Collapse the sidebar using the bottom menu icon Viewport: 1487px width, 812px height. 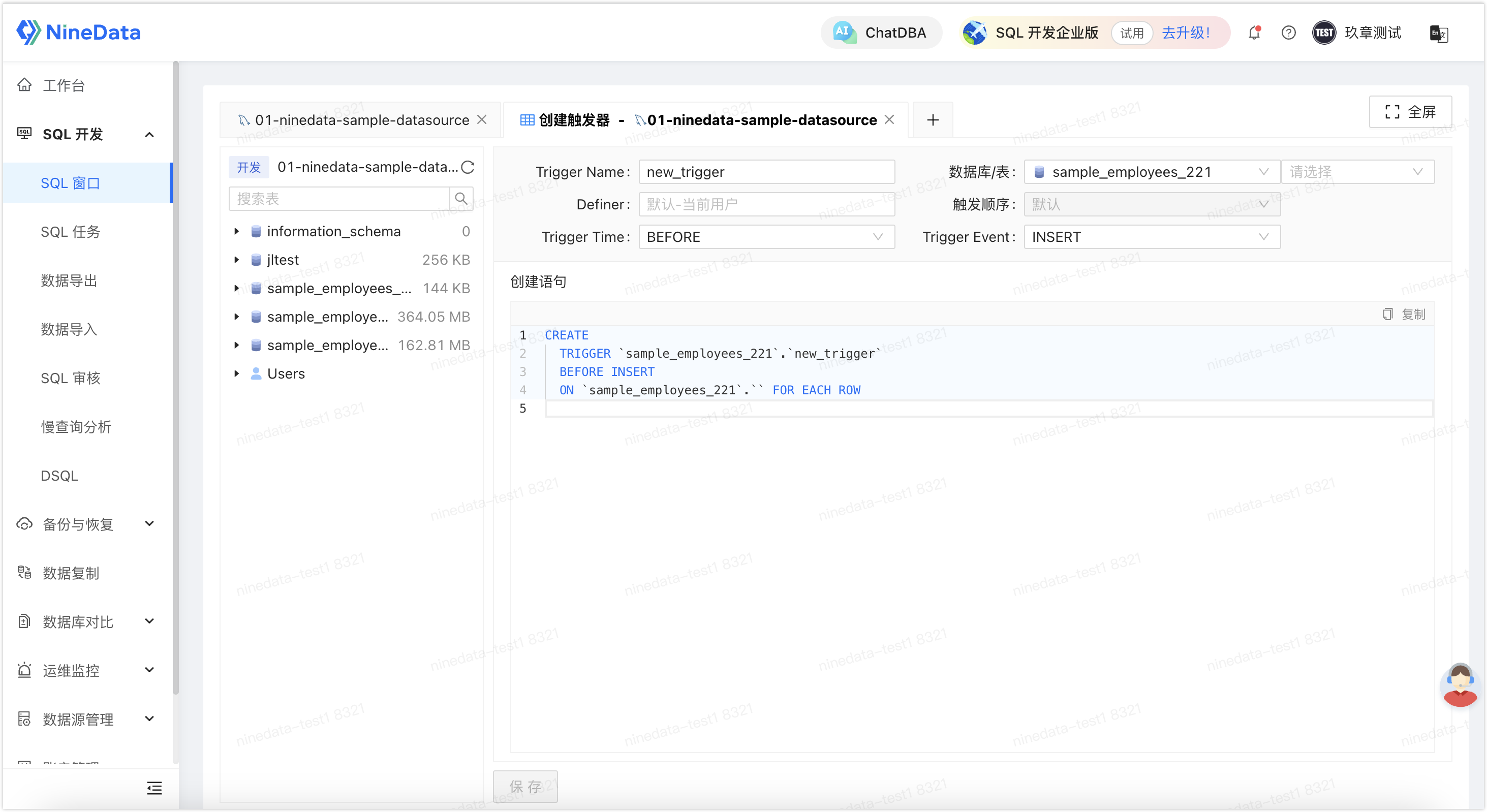point(154,788)
